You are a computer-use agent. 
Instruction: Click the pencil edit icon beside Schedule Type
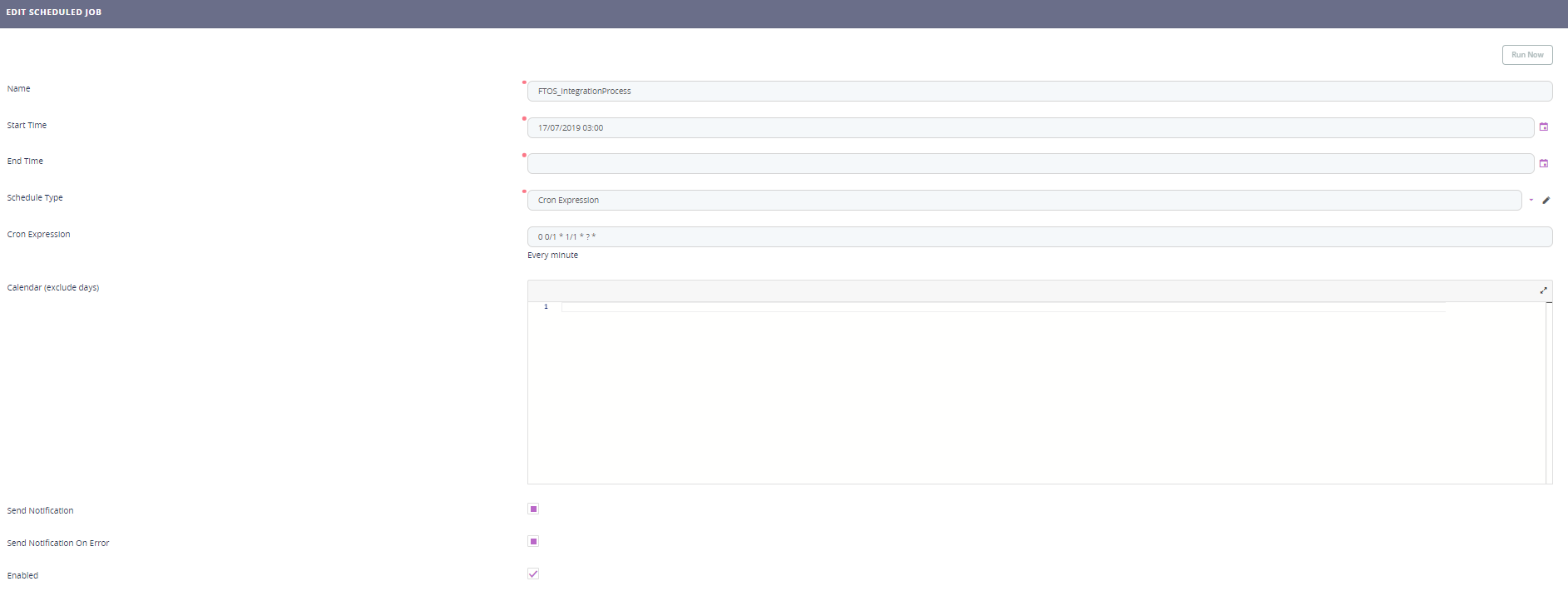(1546, 201)
